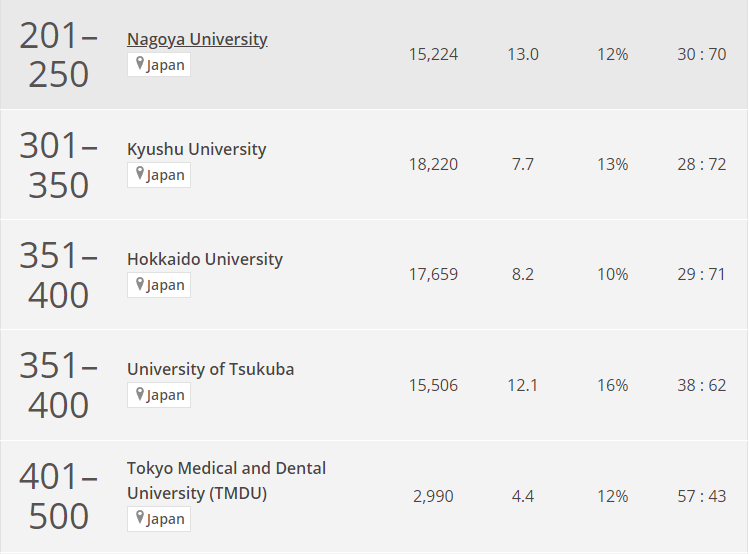Click the location pin under Hokkaido University
Screen dimensions: 749x554
[x=140, y=285]
